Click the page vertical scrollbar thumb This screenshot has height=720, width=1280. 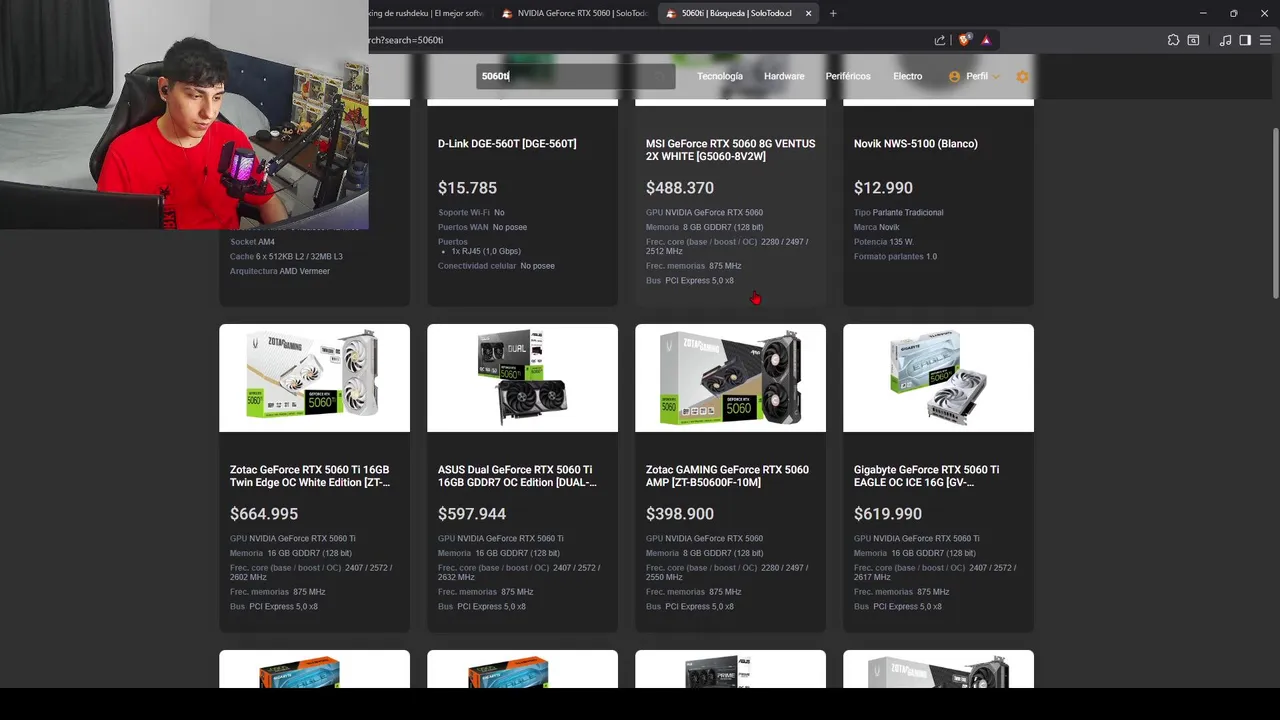point(1274,212)
